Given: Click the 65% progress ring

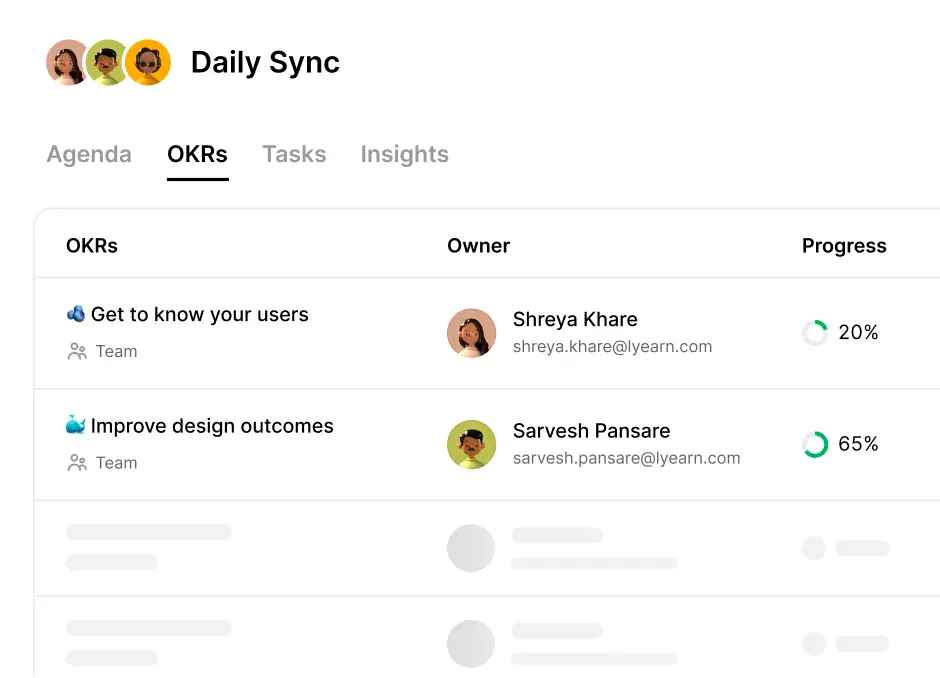Looking at the screenshot, I should point(815,444).
